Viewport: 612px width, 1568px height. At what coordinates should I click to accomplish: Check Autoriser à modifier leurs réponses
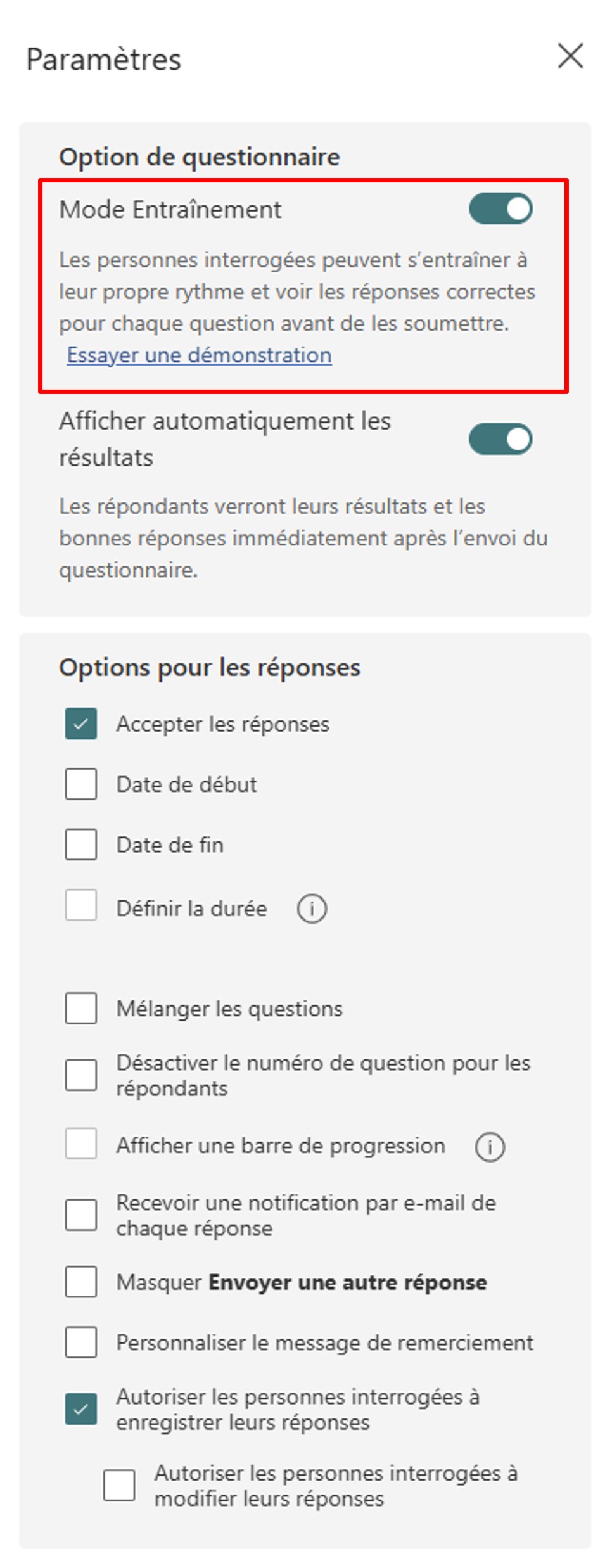click(119, 1485)
